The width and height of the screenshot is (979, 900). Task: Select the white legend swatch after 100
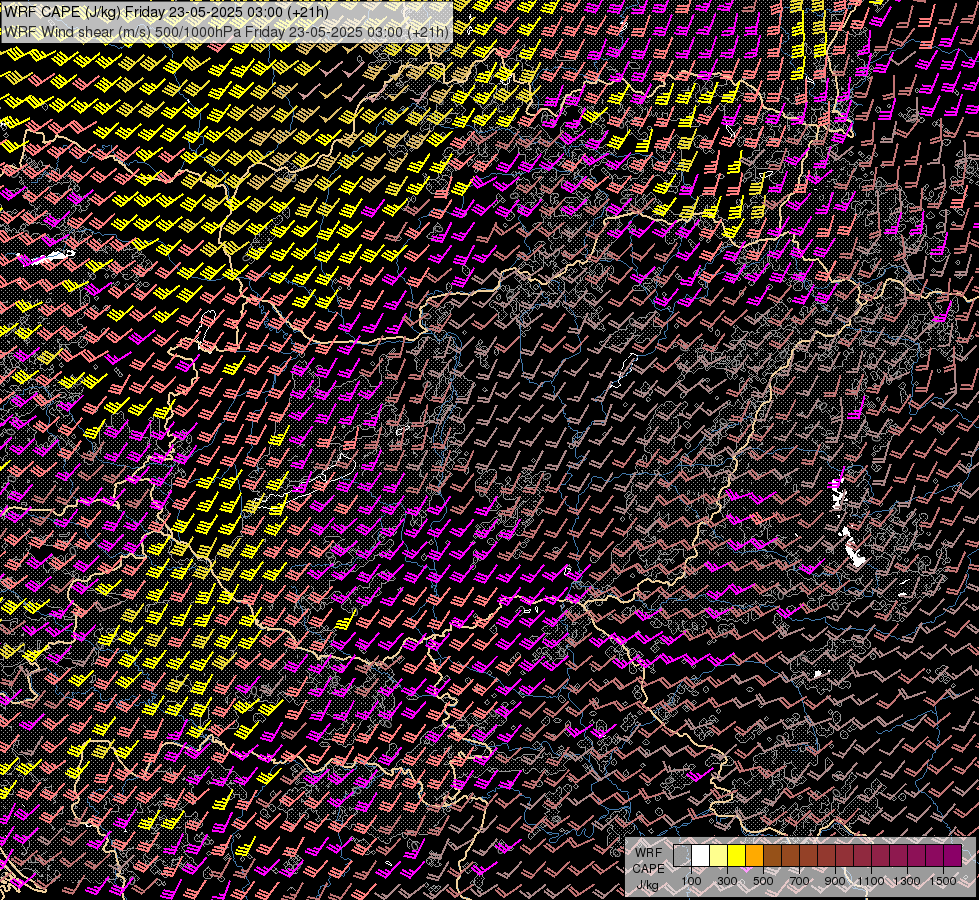click(701, 855)
